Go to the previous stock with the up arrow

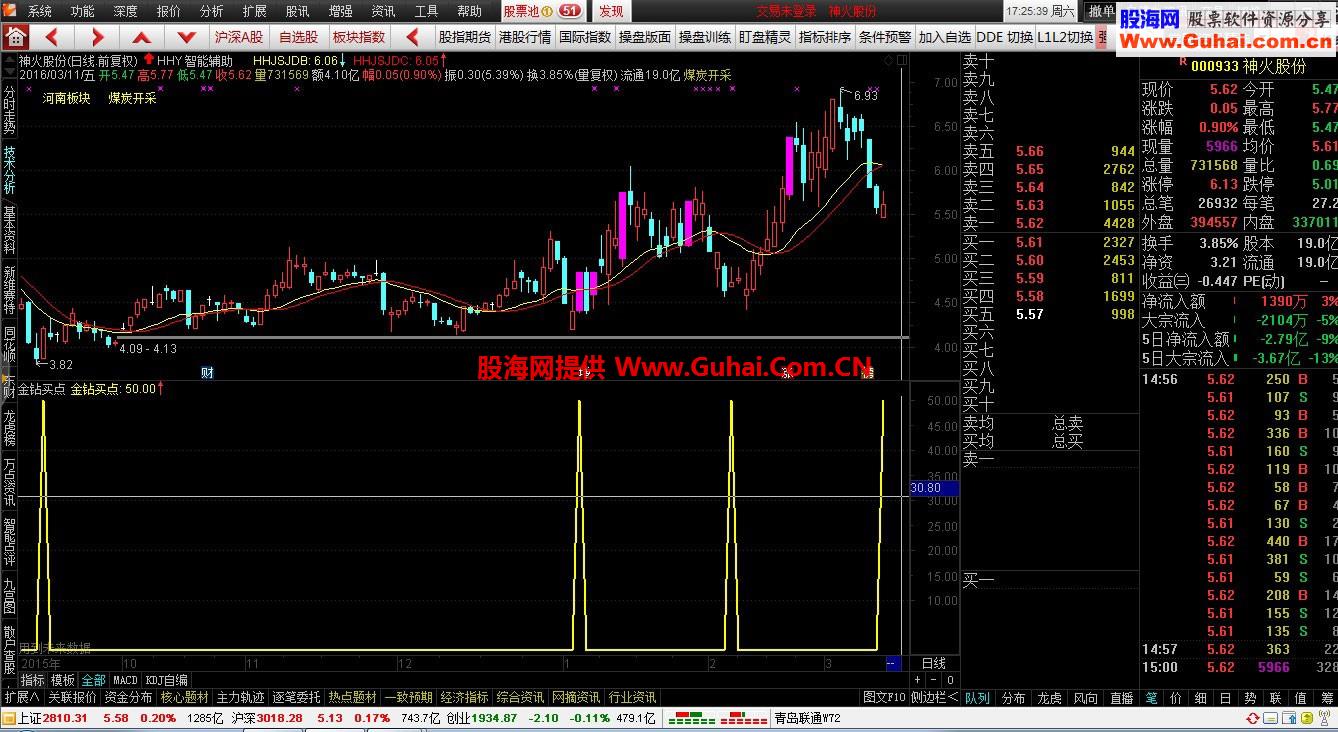tap(142, 37)
